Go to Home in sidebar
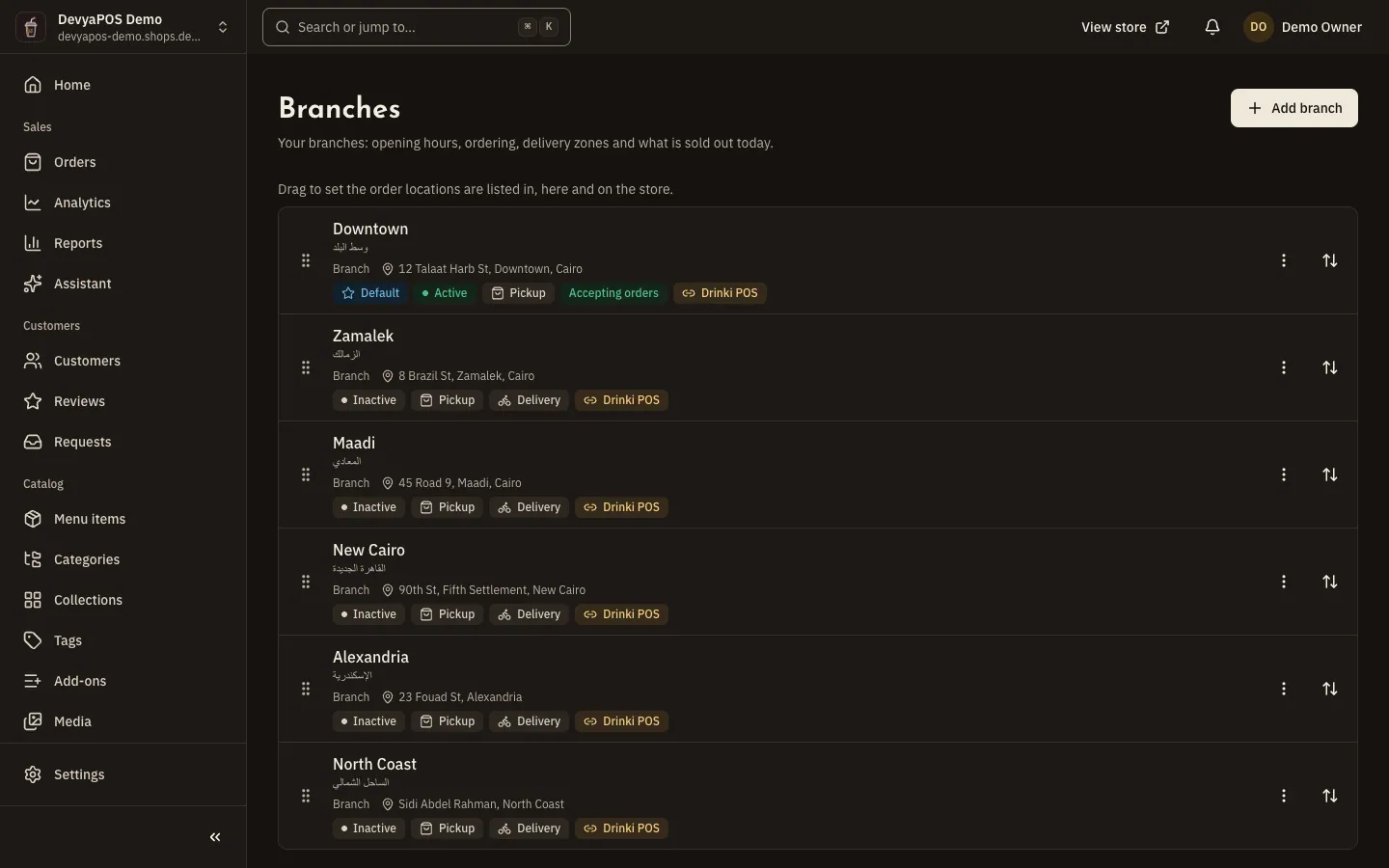Viewport: 1389px width, 868px height. [123, 85]
